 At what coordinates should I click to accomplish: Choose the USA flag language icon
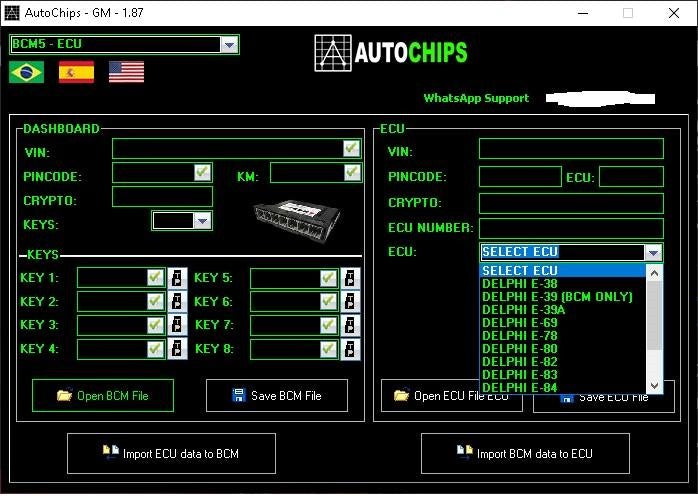(x=126, y=72)
